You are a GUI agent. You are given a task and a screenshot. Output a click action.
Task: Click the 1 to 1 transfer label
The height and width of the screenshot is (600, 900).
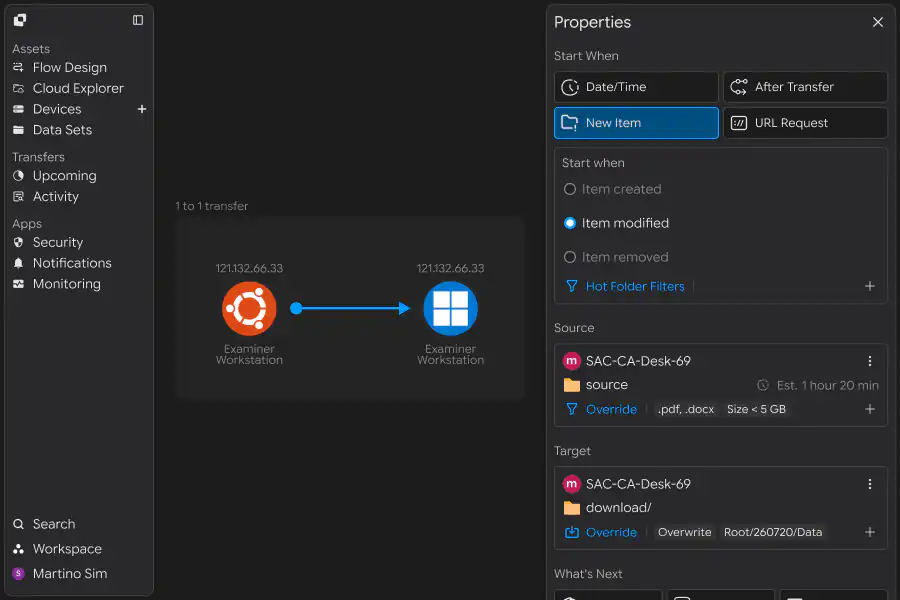pos(212,206)
